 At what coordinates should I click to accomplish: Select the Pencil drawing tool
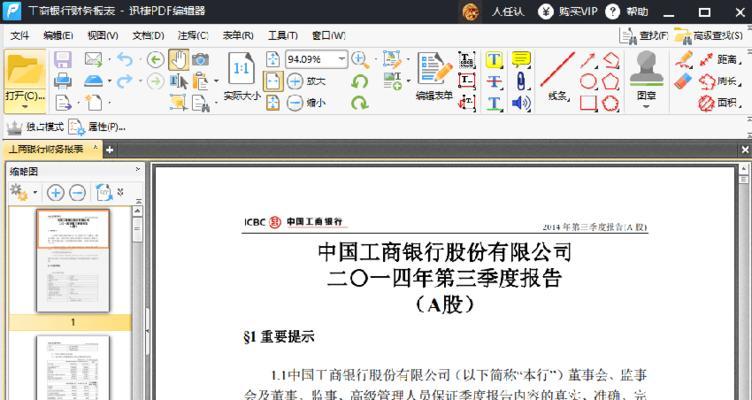684,59
